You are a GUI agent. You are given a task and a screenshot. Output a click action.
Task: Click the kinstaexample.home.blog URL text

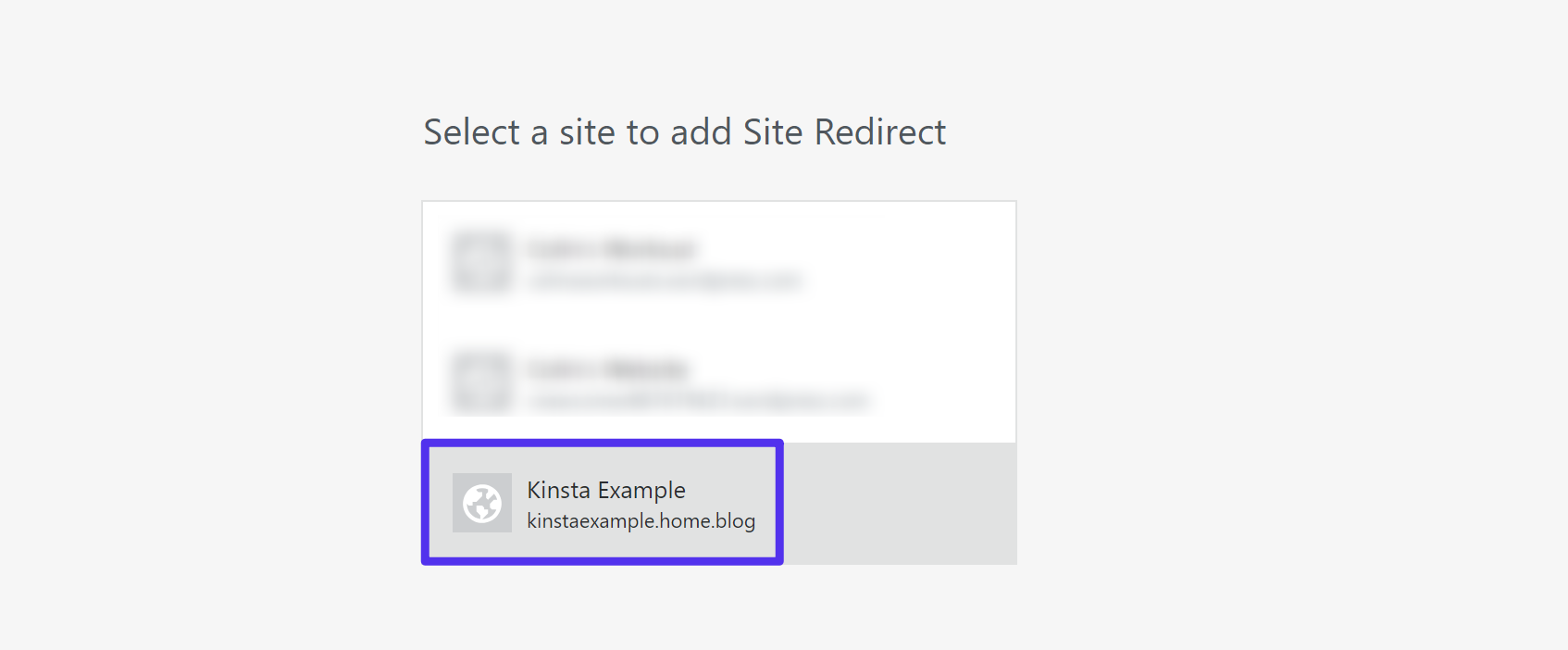(x=639, y=521)
